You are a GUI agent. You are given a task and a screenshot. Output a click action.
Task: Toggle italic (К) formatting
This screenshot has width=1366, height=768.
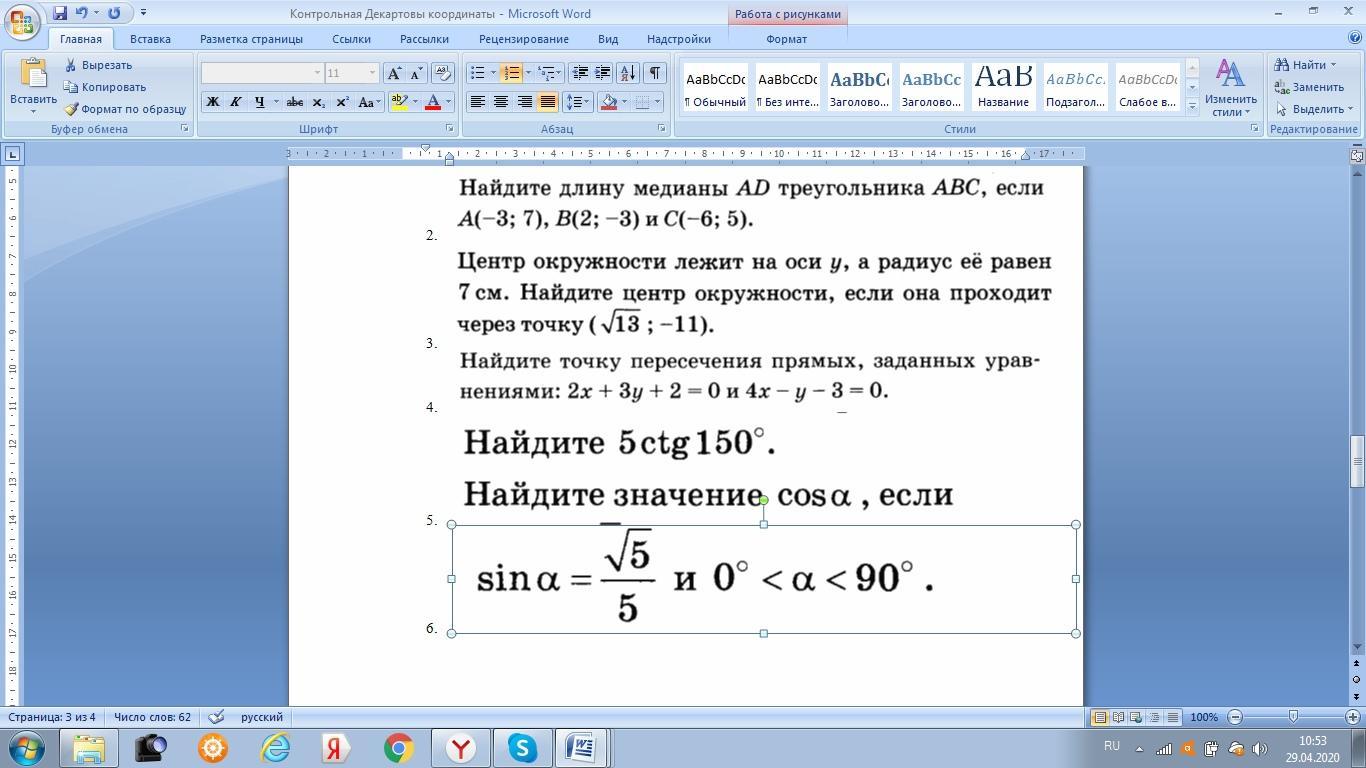point(235,102)
